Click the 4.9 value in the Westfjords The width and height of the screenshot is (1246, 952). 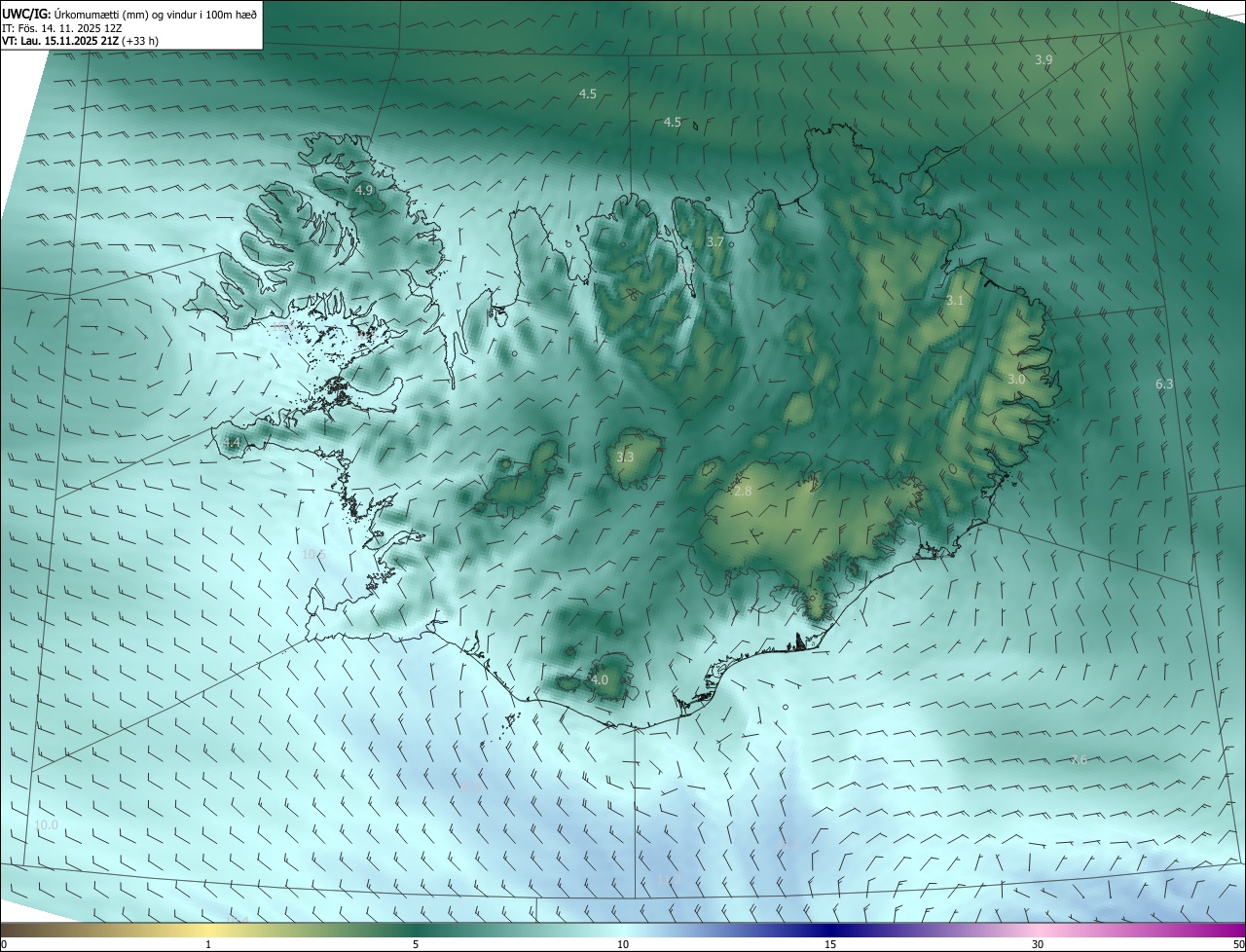tap(364, 190)
